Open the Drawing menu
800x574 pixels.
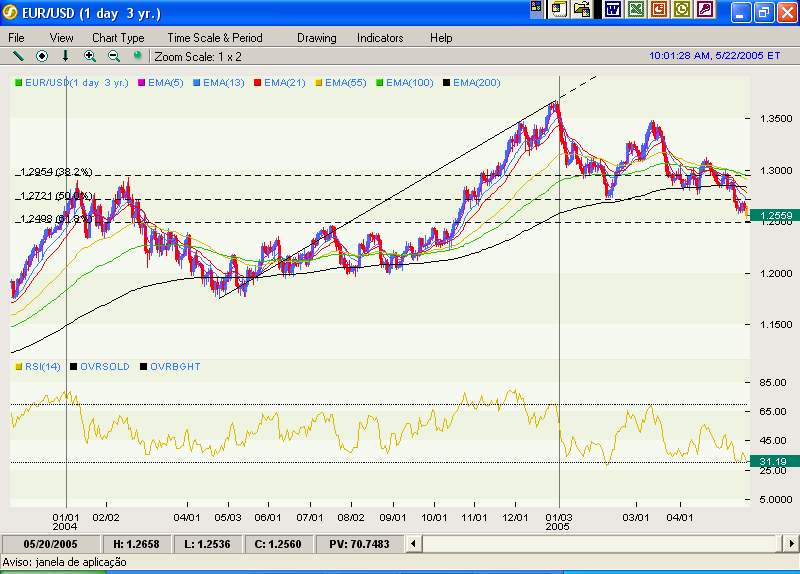[316, 38]
